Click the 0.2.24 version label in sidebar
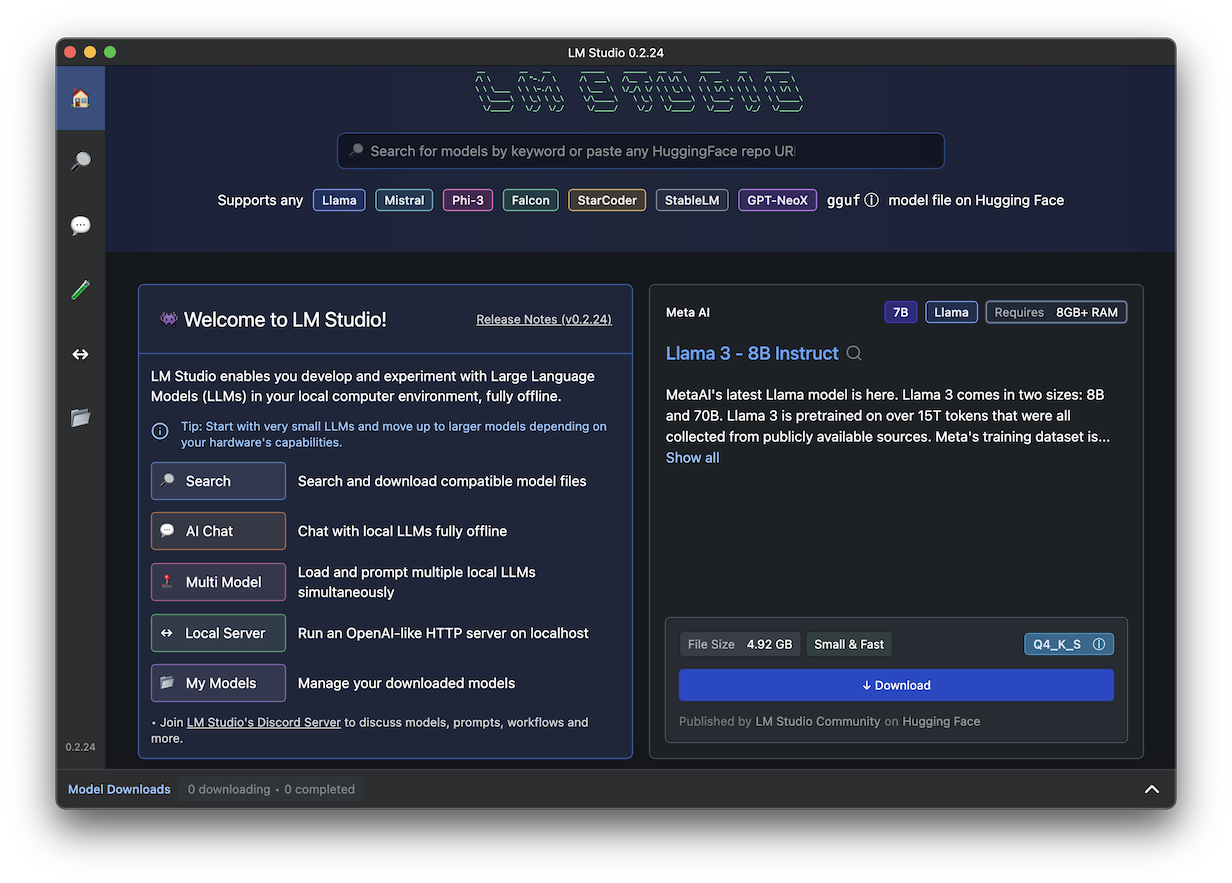 click(x=80, y=747)
